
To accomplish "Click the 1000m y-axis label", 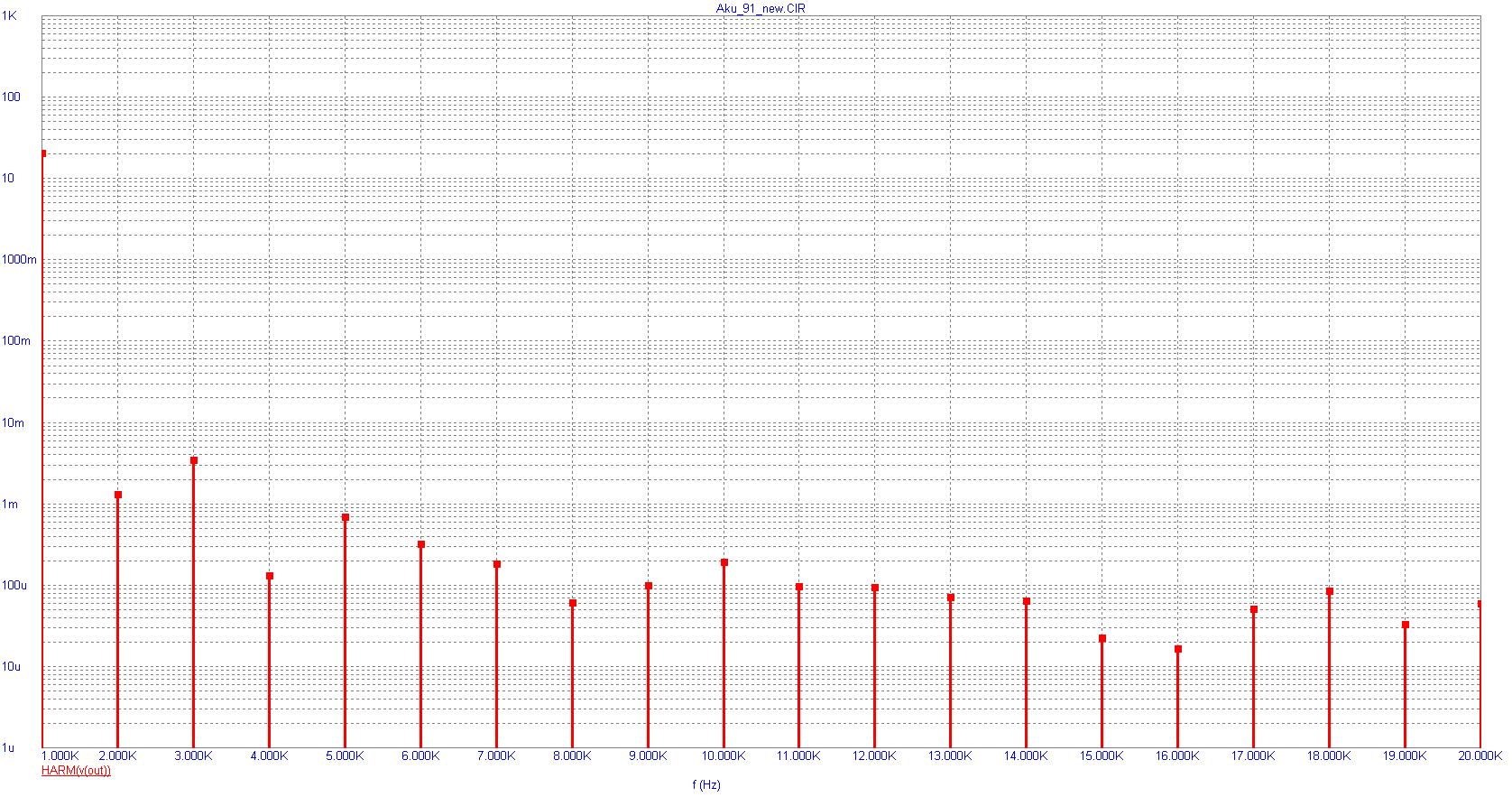I will [x=19, y=260].
